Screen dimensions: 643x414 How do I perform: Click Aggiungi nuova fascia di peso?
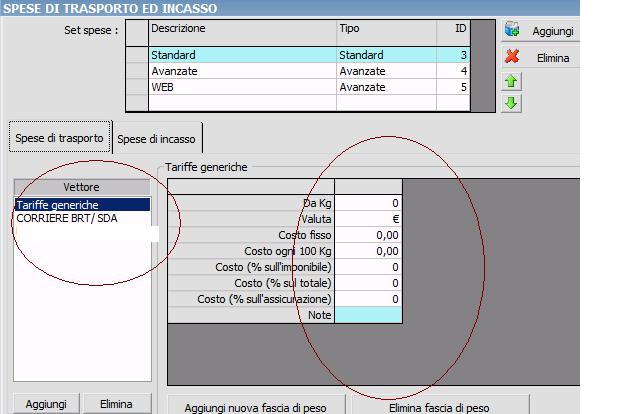coord(255,407)
